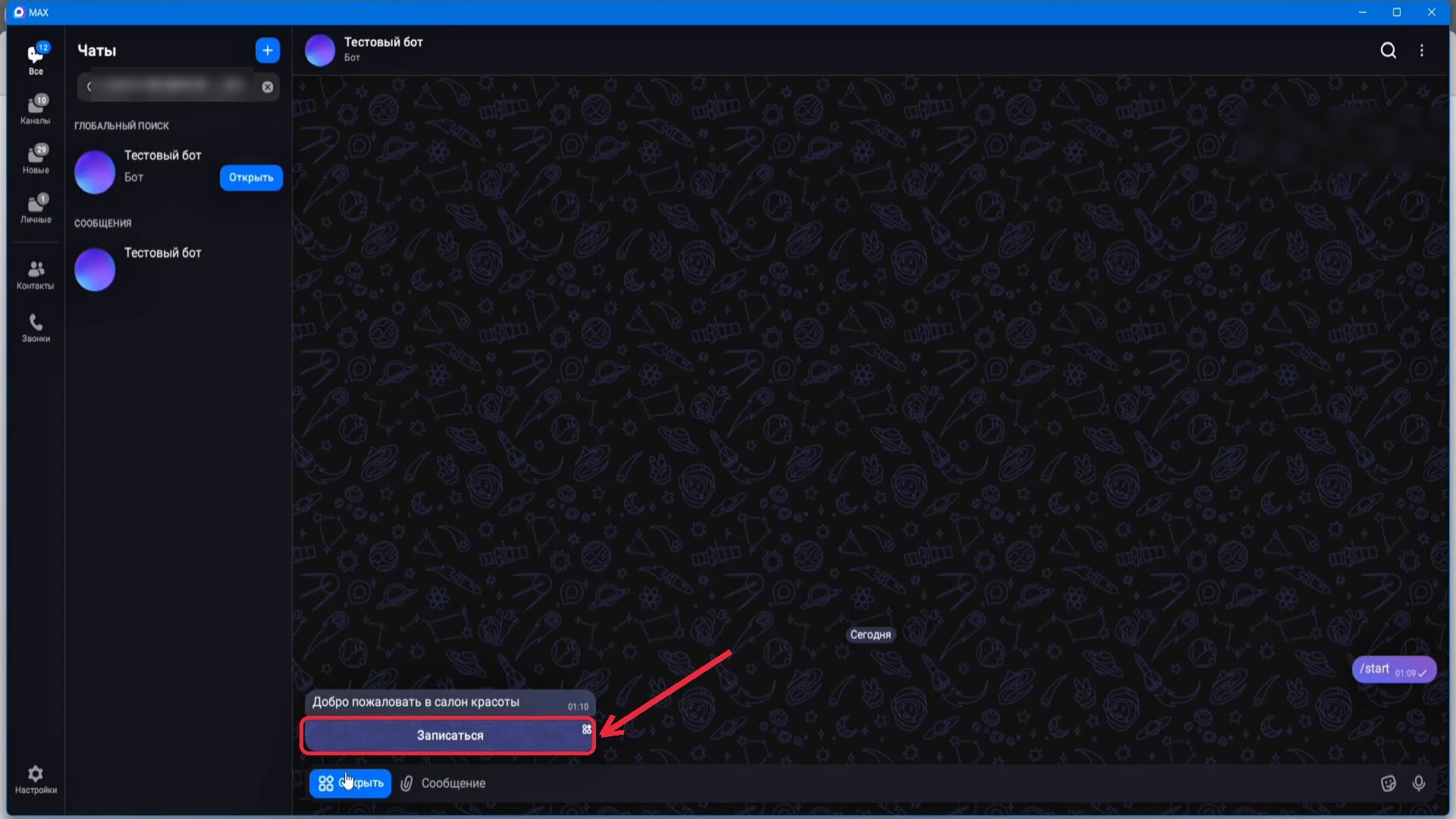Open the New (Новые) chats folder
The width and height of the screenshot is (1456, 819).
click(36, 158)
